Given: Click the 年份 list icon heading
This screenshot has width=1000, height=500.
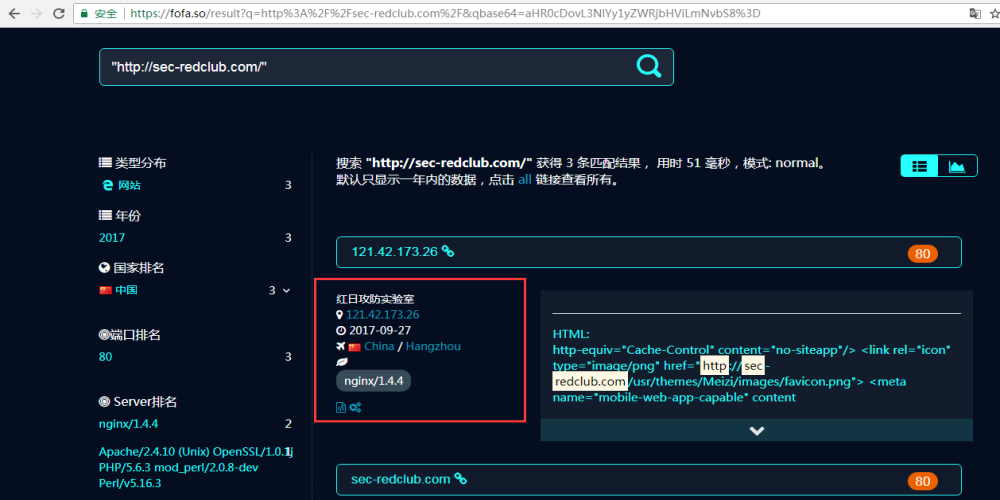Looking at the screenshot, I should pos(105,216).
